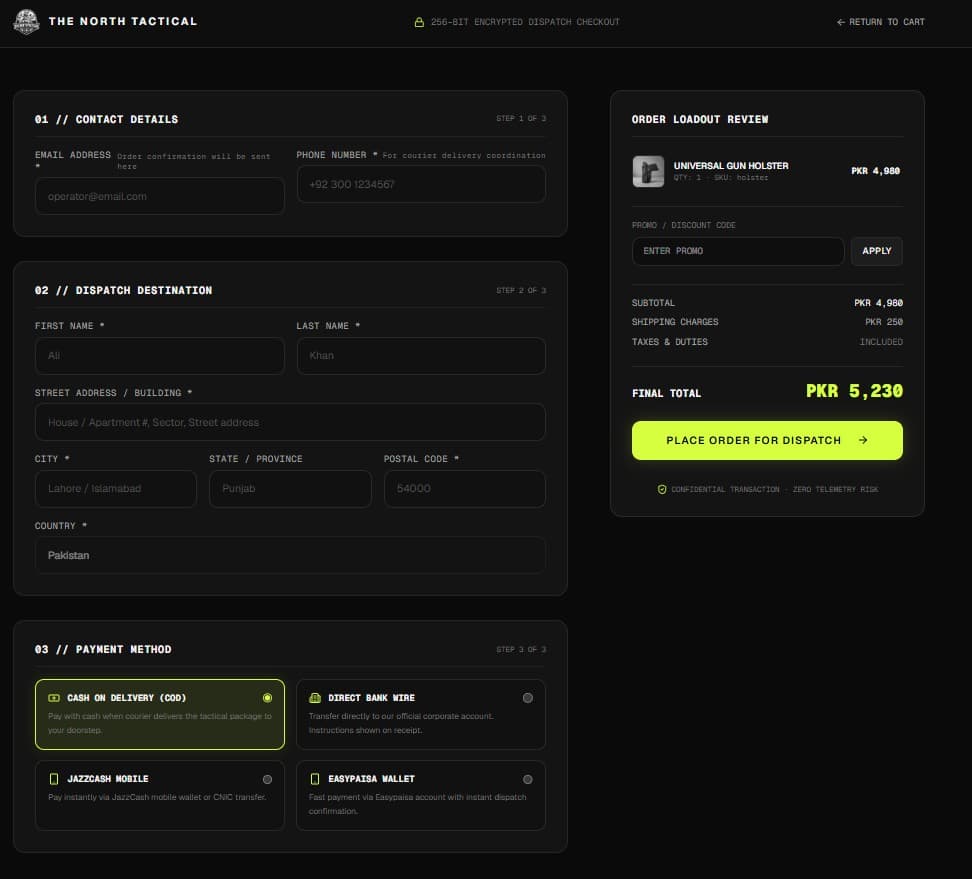Screen dimensions: 972x879
Task: Select the Cash on Delivery radio button
Action: tap(267, 698)
